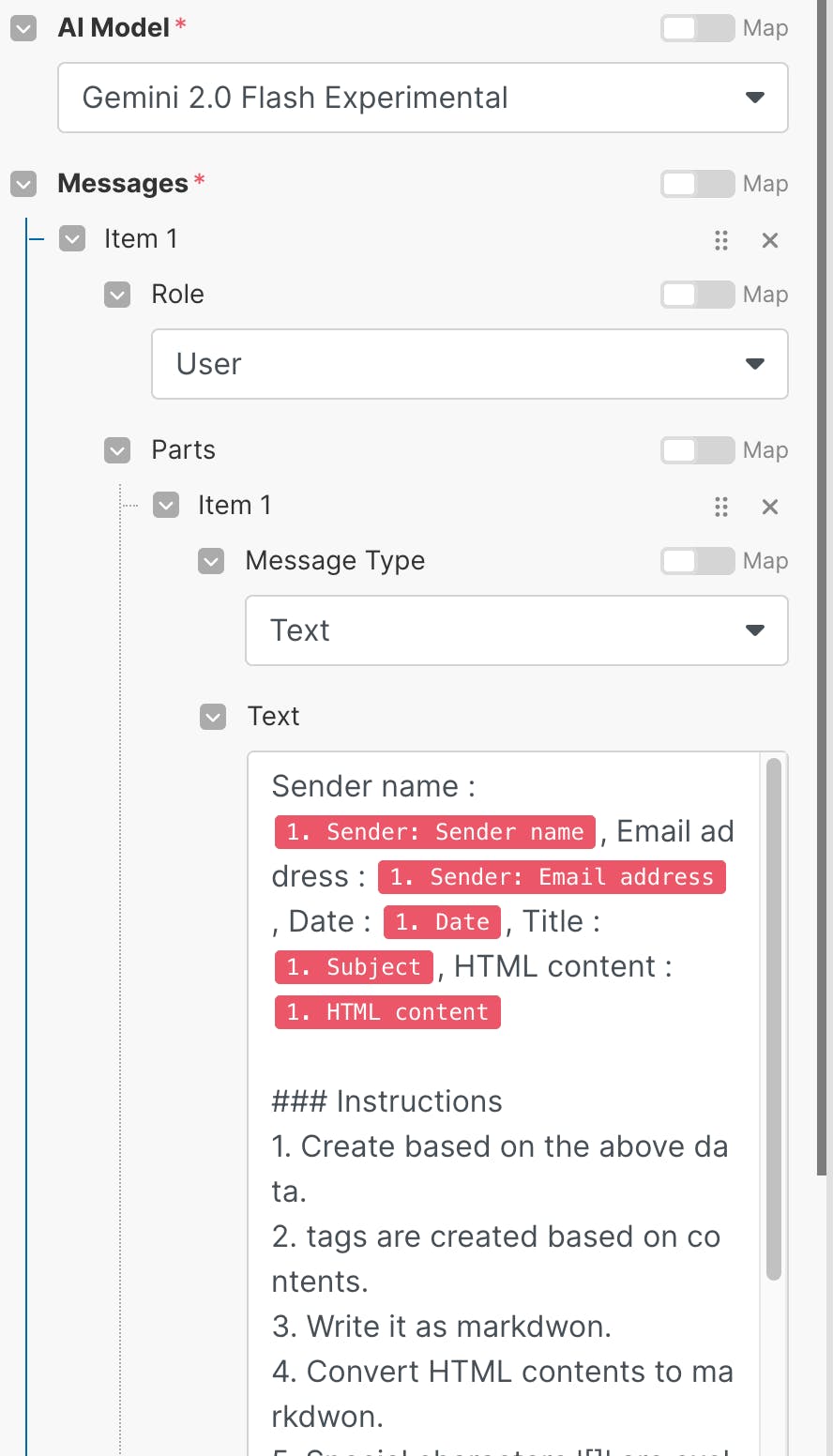Grab the drag handle for Parts Item 1
This screenshot has width=833, height=1456.
click(x=721, y=507)
